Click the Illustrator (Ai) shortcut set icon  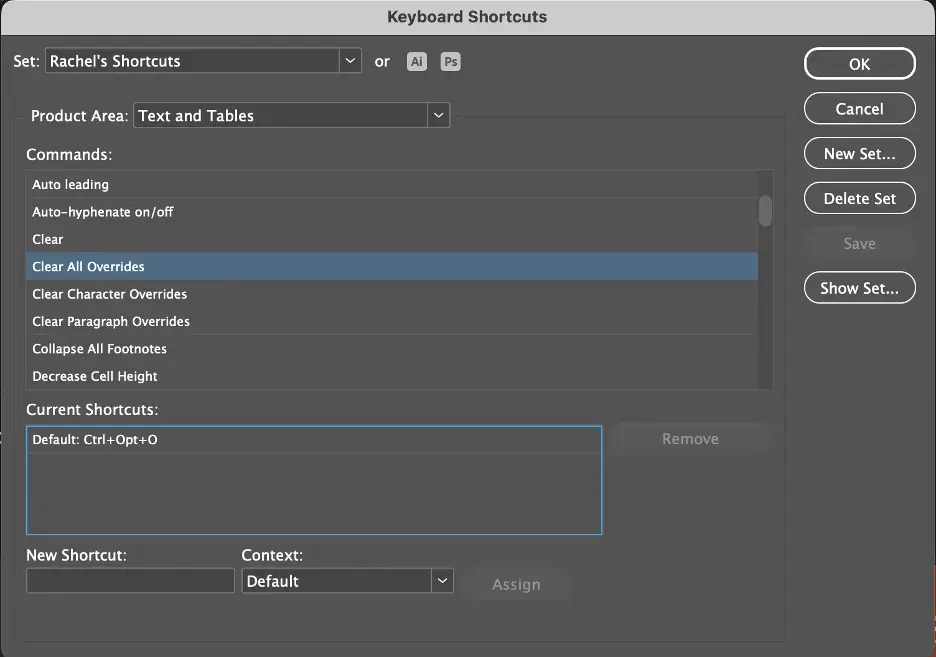[417, 62]
